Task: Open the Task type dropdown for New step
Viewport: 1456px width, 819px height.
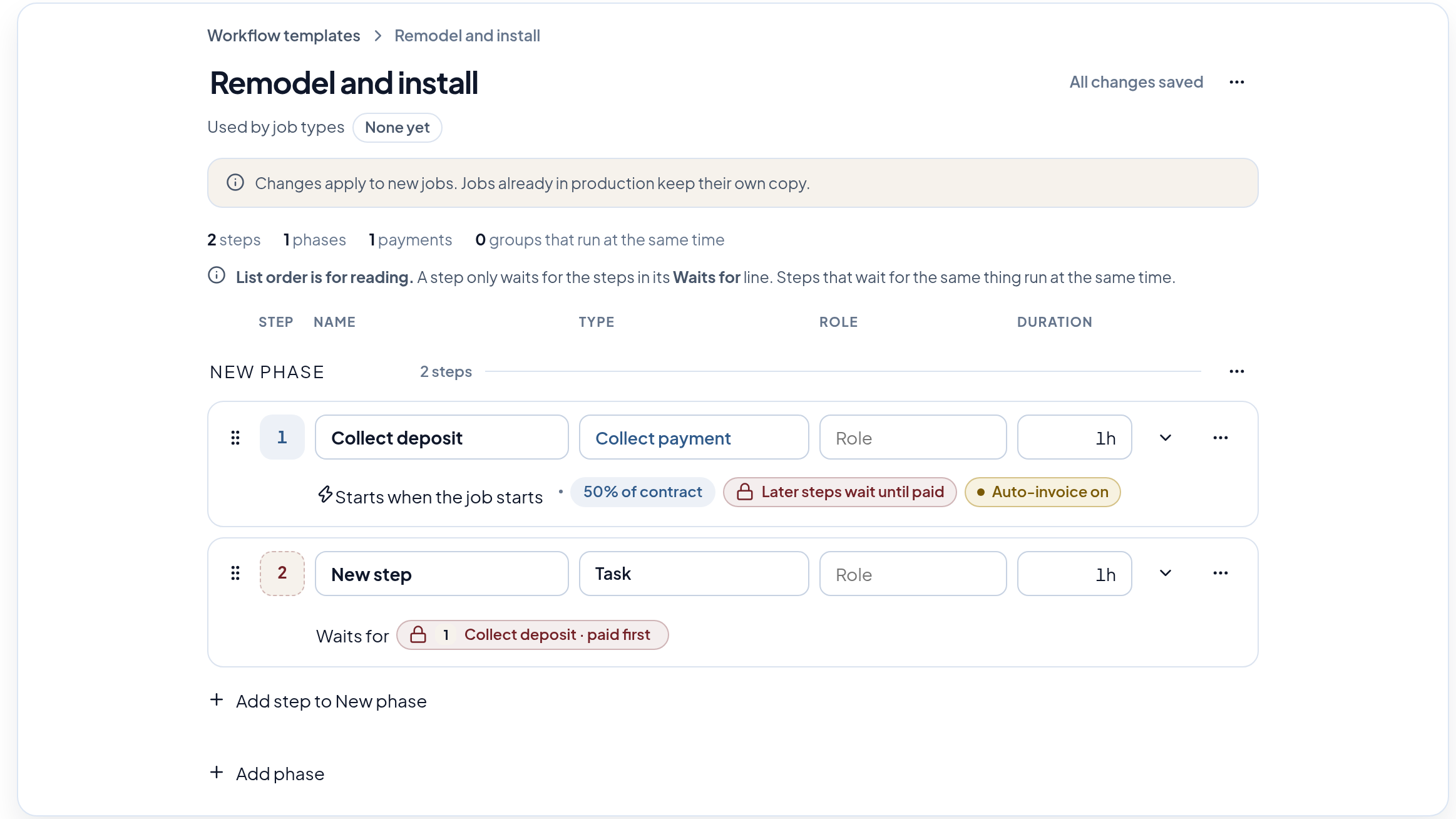Action: point(694,574)
